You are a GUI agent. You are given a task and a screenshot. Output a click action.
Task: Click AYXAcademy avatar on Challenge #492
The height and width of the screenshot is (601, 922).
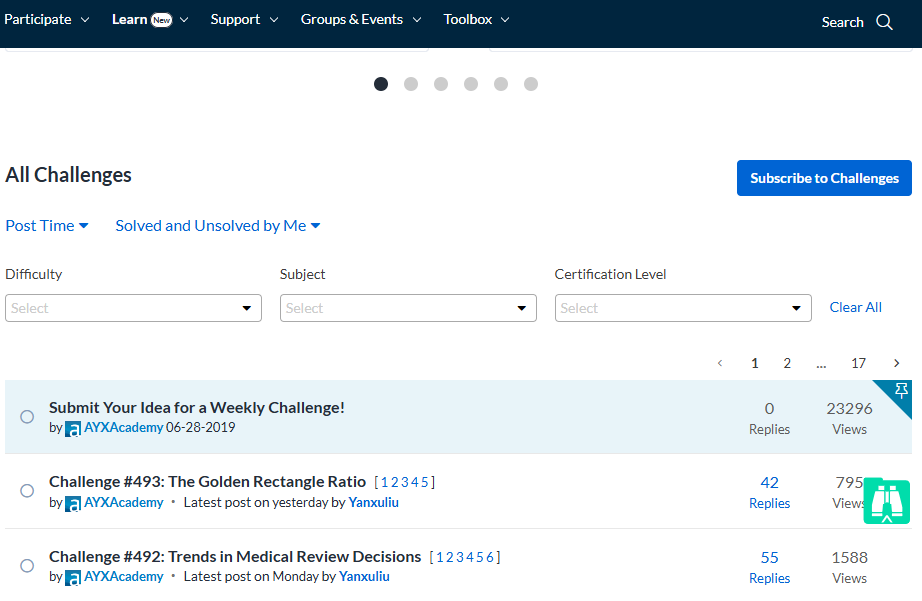pos(73,578)
